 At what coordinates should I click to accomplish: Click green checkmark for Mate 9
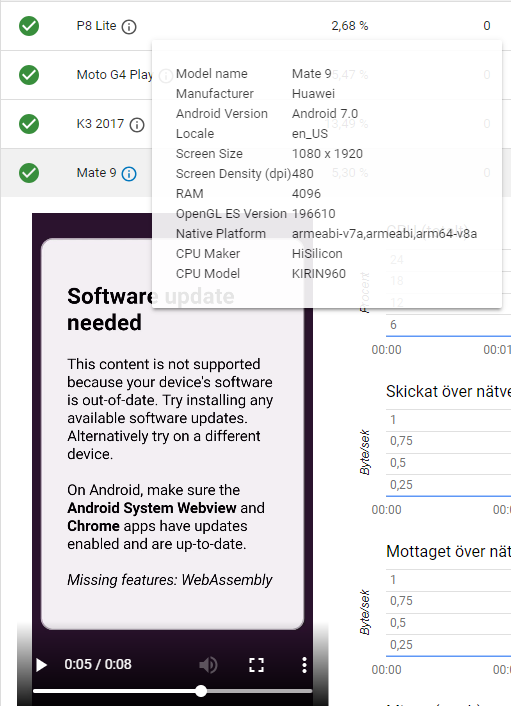(29, 173)
